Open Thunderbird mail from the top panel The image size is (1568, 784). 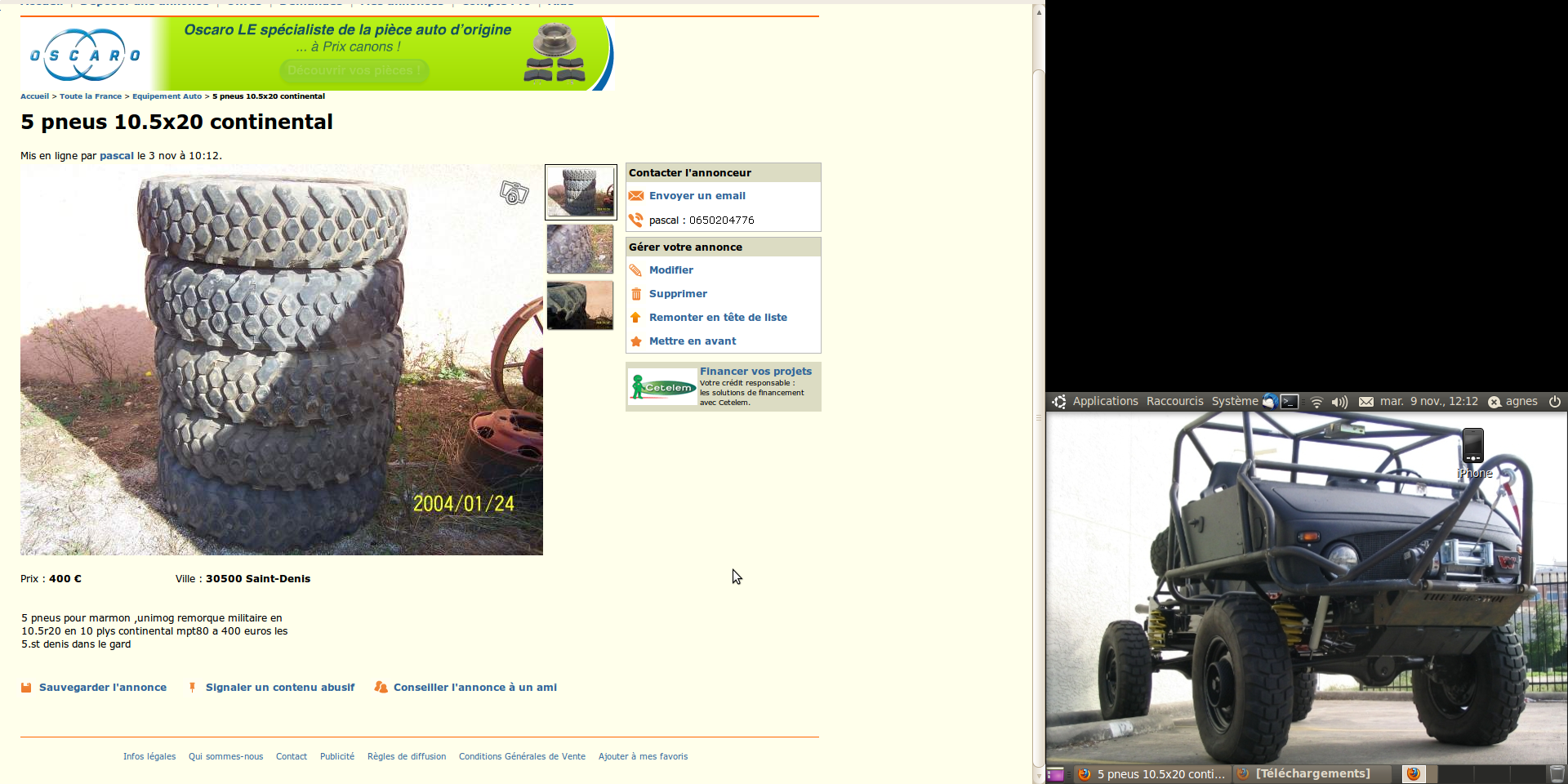coord(1270,401)
